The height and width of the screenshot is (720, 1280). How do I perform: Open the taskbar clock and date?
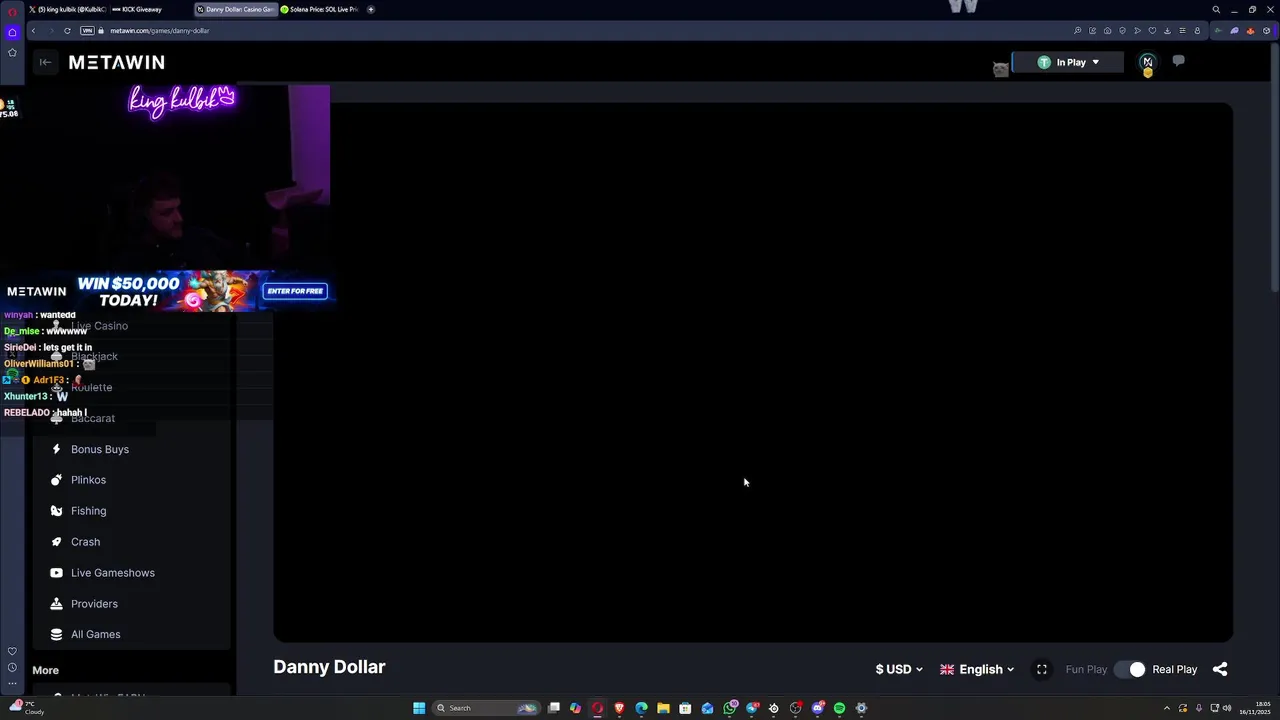1253,708
